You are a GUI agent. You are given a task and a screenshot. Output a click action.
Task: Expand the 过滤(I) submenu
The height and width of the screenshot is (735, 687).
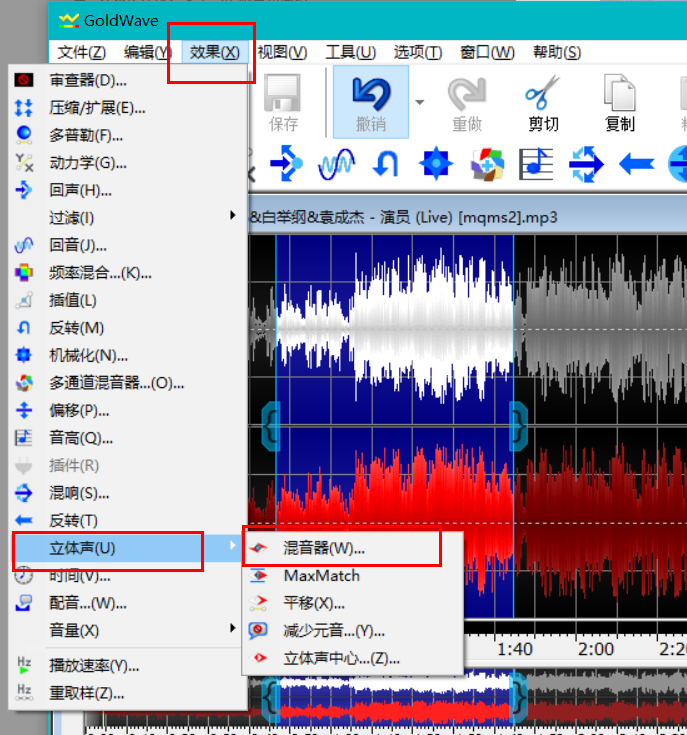[127, 218]
